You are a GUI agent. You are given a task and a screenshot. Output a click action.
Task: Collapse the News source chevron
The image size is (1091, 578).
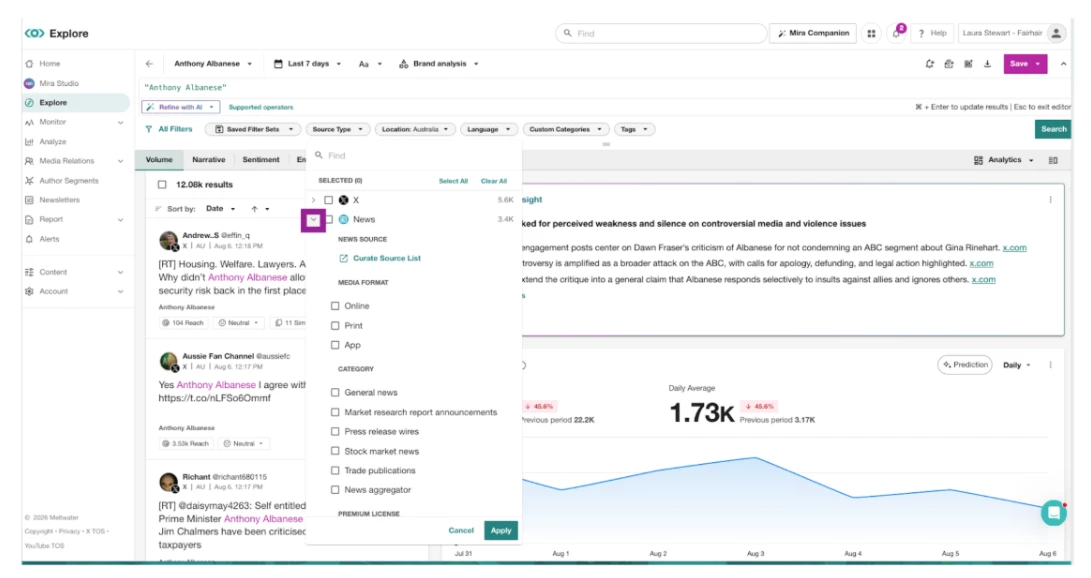point(313,220)
